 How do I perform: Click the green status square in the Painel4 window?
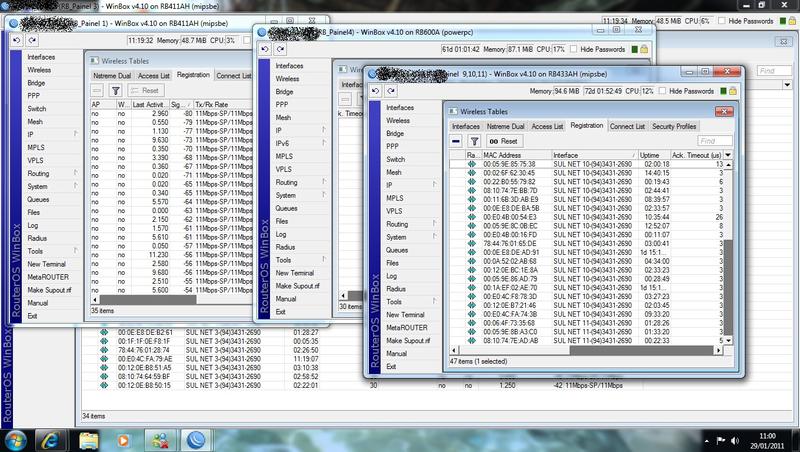[634, 49]
